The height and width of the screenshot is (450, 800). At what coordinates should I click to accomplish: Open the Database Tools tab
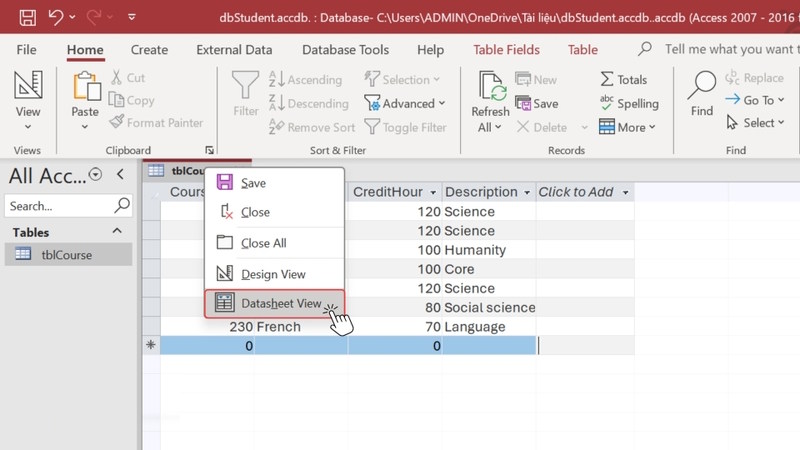click(x=345, y=49)
